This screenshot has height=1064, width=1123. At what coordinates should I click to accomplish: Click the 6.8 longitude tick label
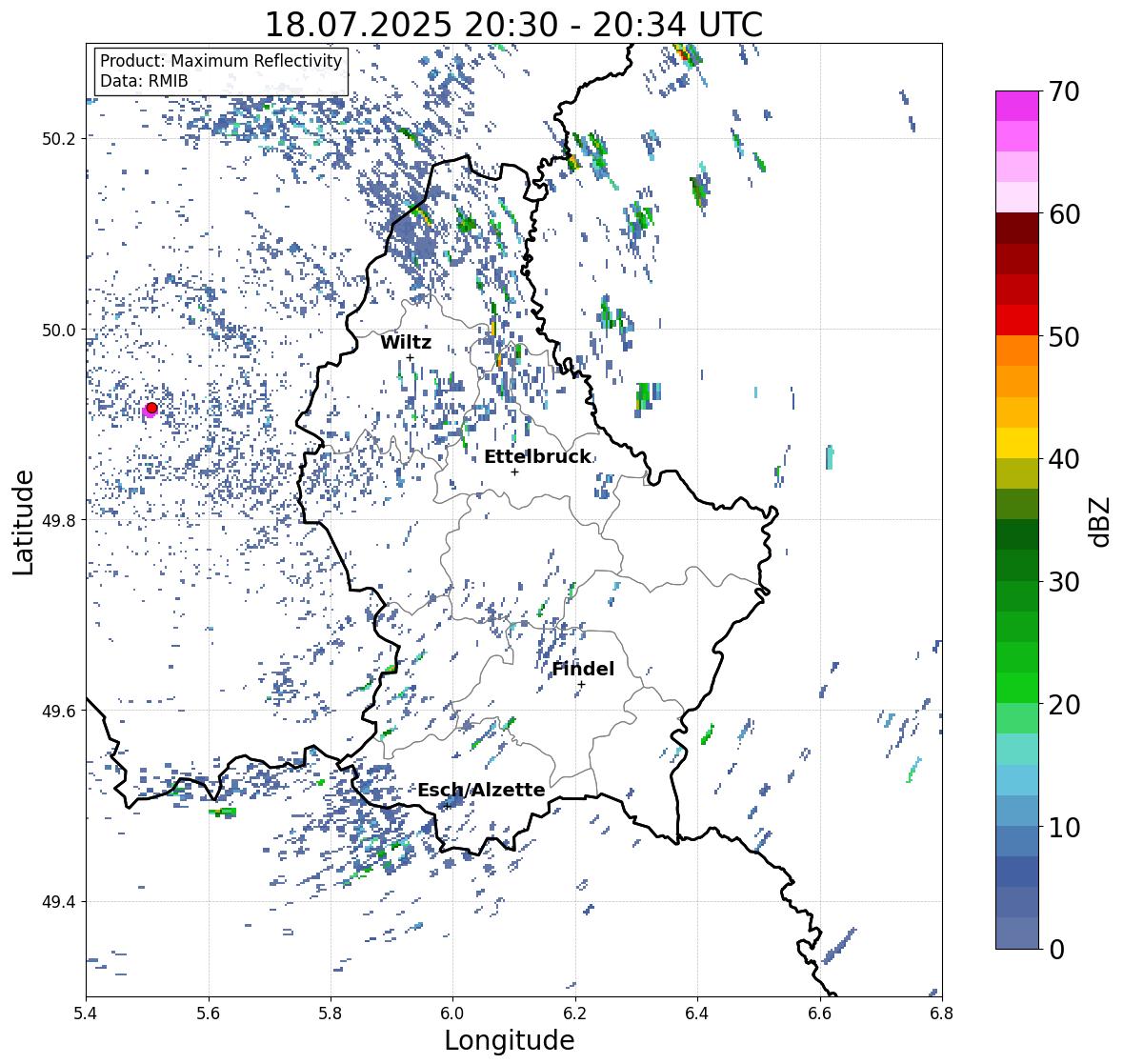click(x=942, y=1014)
